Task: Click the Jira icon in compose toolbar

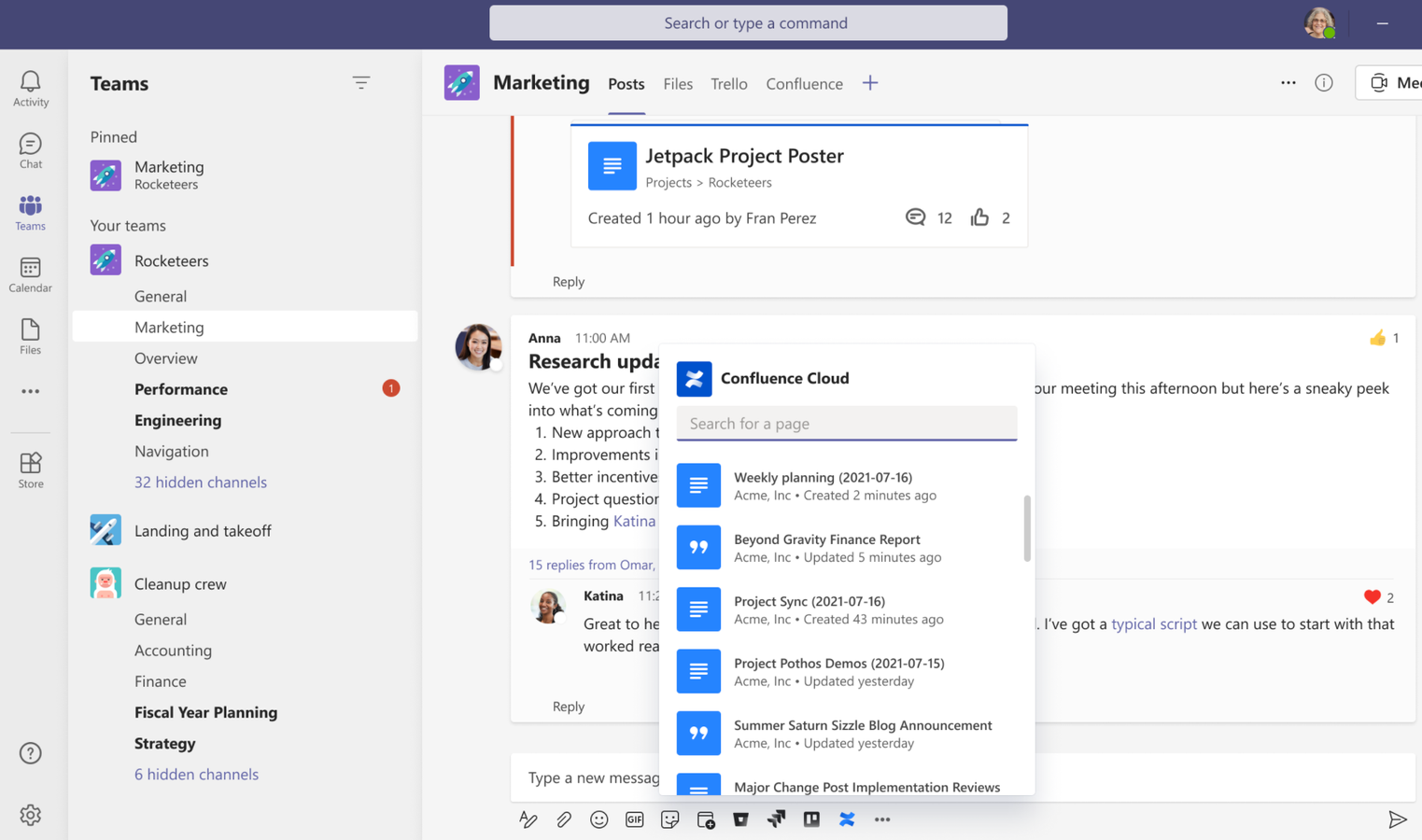Action: pyautogui.click(x=776, y=819)
